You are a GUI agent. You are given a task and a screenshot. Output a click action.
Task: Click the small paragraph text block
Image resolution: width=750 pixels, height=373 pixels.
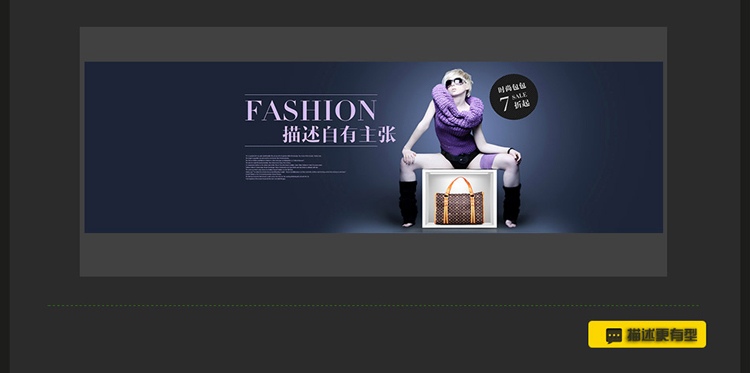[295, 167]
